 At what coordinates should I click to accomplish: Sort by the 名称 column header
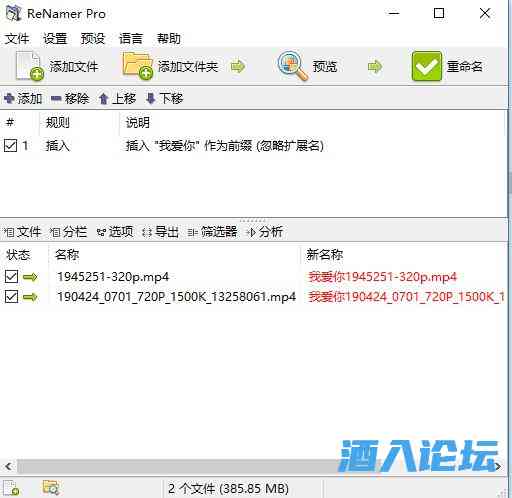(x=67, y=255)
